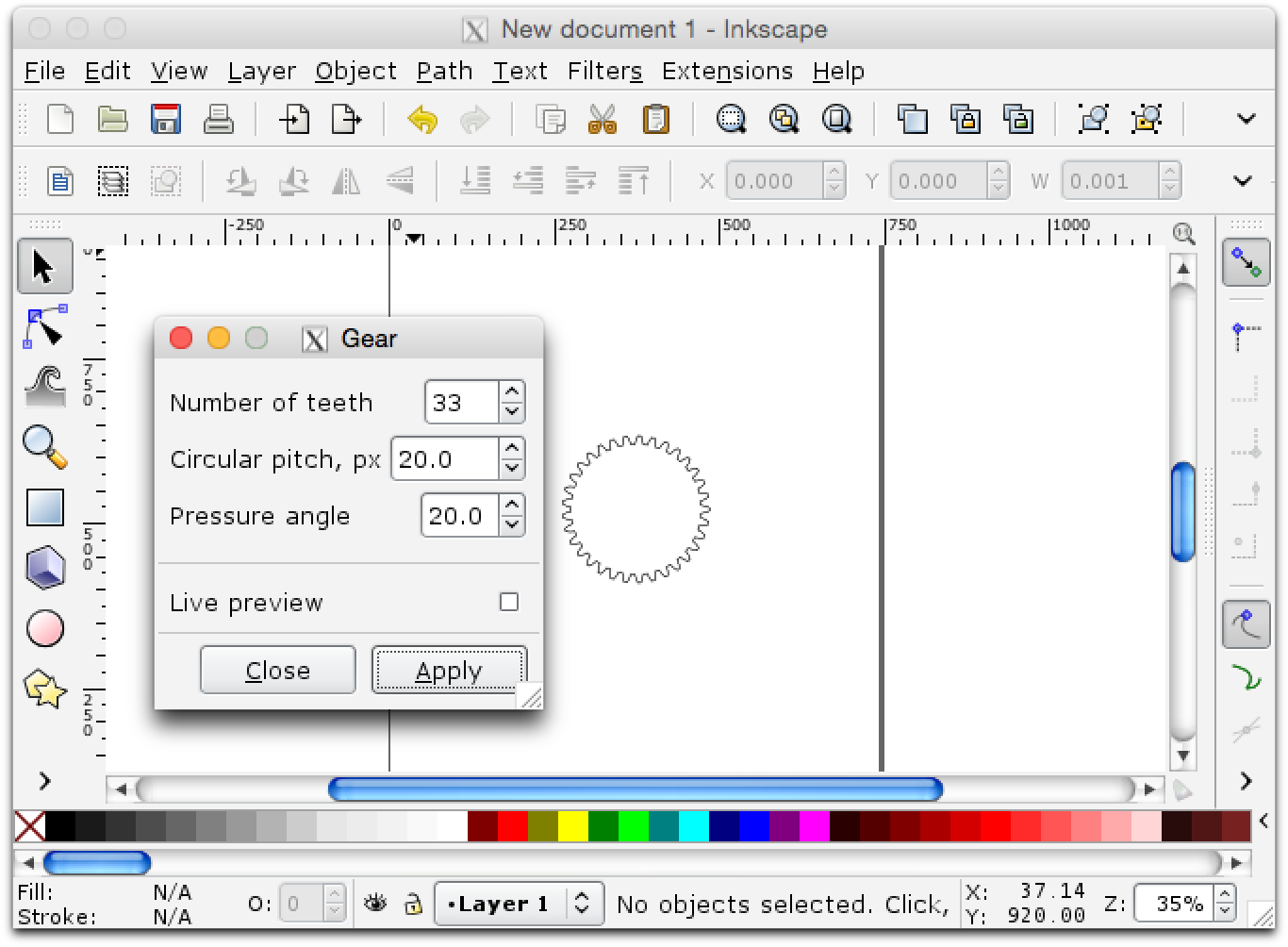Decrease Circular pitch stepper

[512, 468]
